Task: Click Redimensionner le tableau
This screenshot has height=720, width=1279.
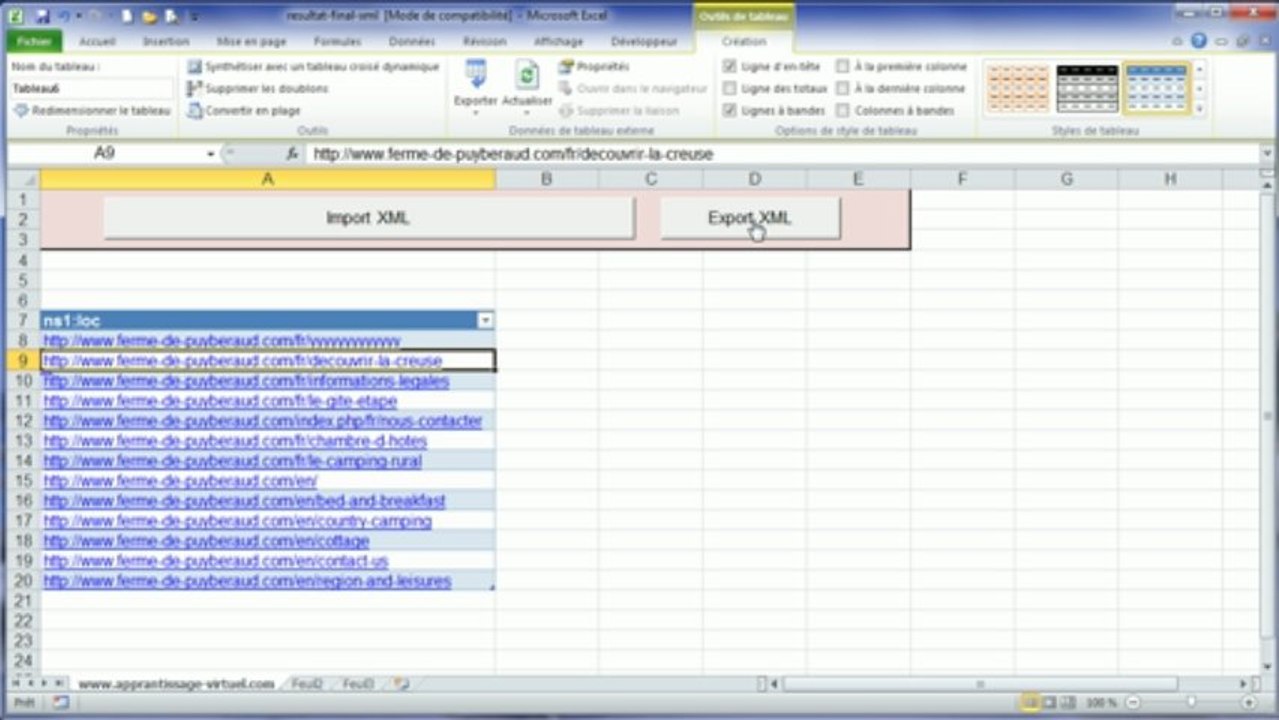Action: tap(92, 110)
